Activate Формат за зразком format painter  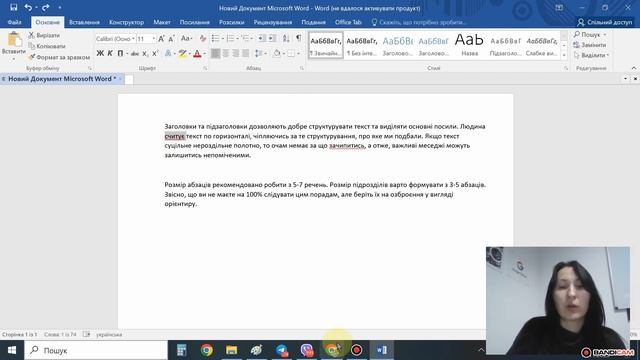[59, 57]
